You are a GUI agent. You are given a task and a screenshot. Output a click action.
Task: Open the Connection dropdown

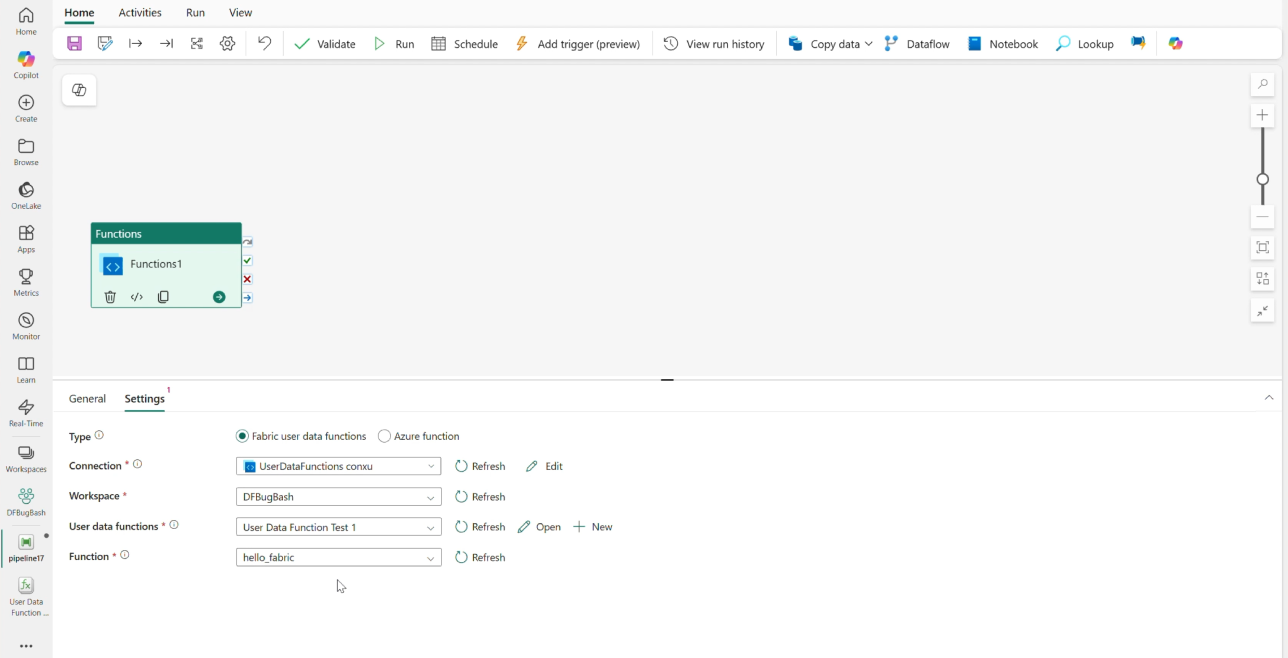click(x=338, y=466)
